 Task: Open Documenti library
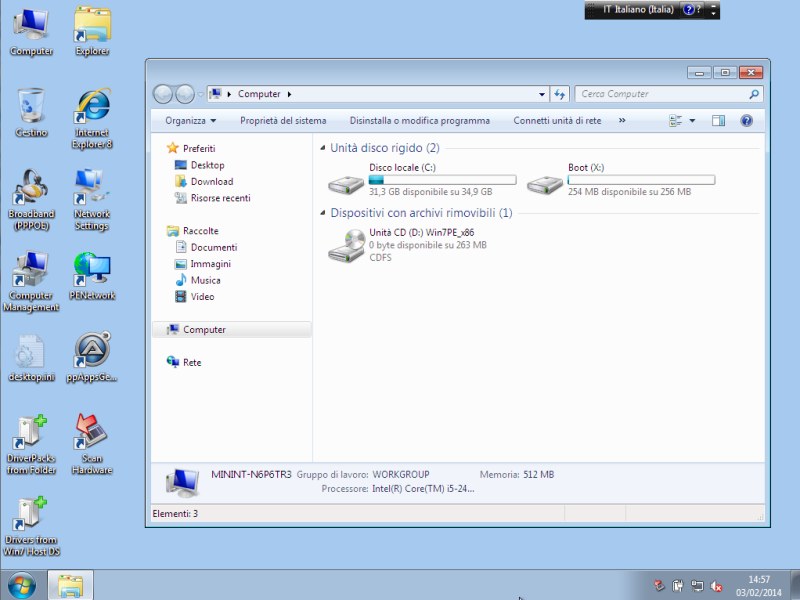point(206,247)
